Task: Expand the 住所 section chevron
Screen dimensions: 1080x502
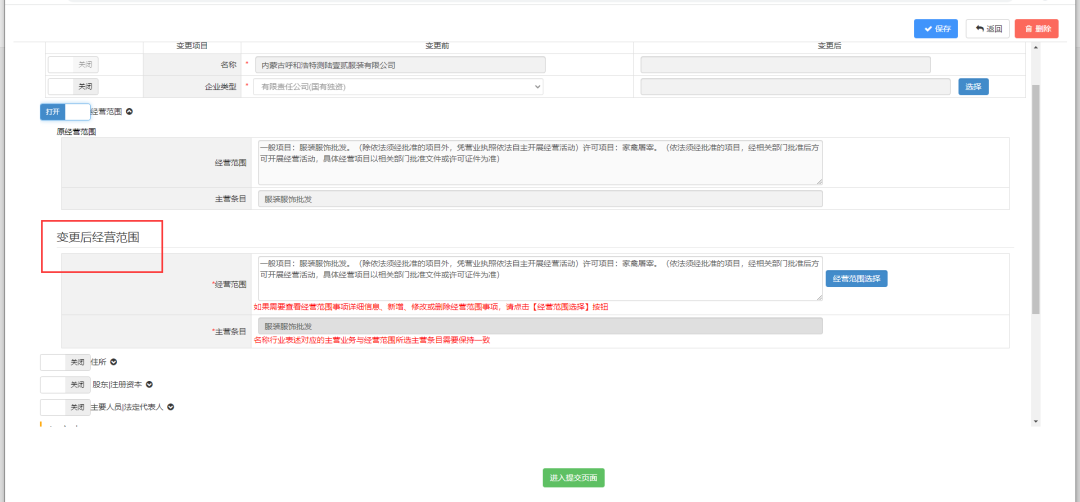Action: click(x=114, y=362)
